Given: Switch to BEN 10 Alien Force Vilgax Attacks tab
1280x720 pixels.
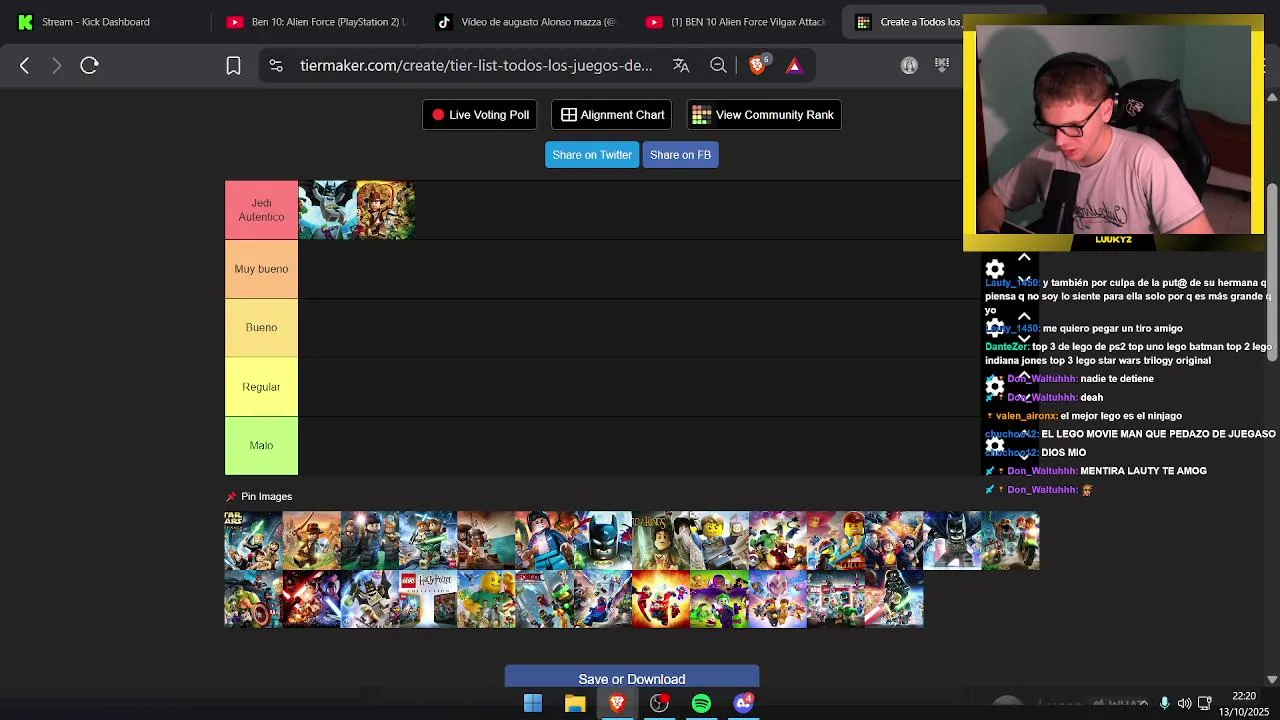Looking at the screenshot, I should click(737, 22).
